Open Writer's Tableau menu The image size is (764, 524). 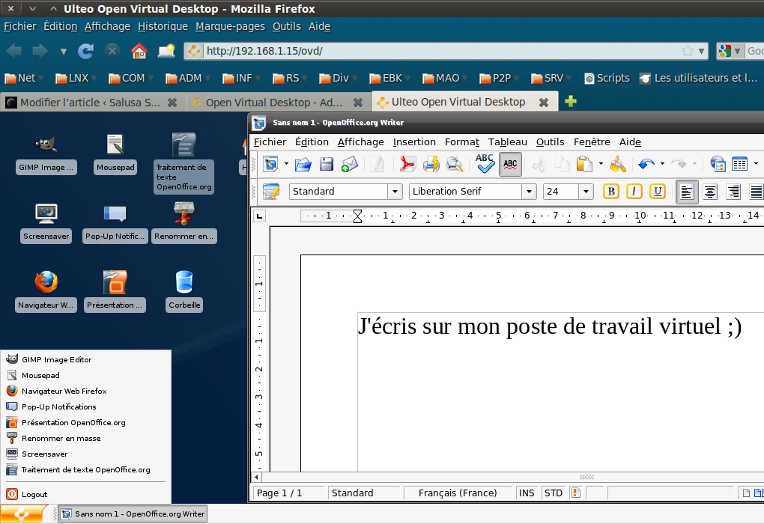(508, 142)
